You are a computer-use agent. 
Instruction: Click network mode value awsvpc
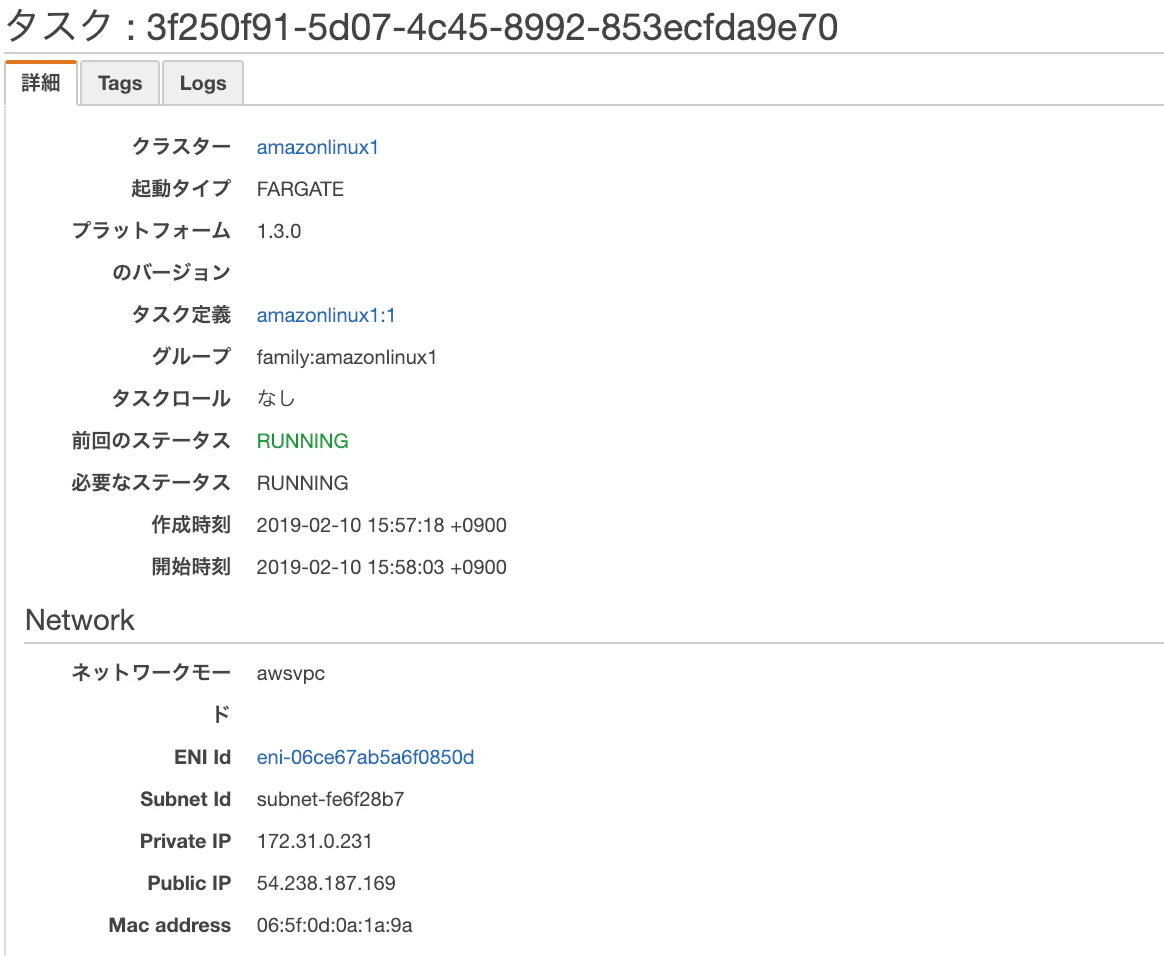coord(291,674)
